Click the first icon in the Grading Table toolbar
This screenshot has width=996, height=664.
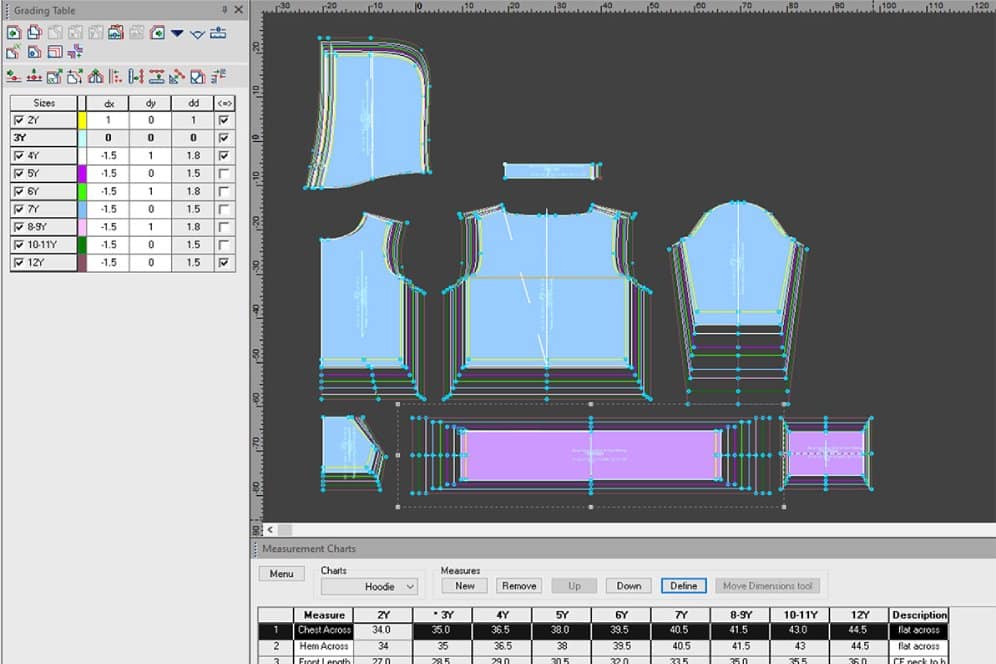14,33
